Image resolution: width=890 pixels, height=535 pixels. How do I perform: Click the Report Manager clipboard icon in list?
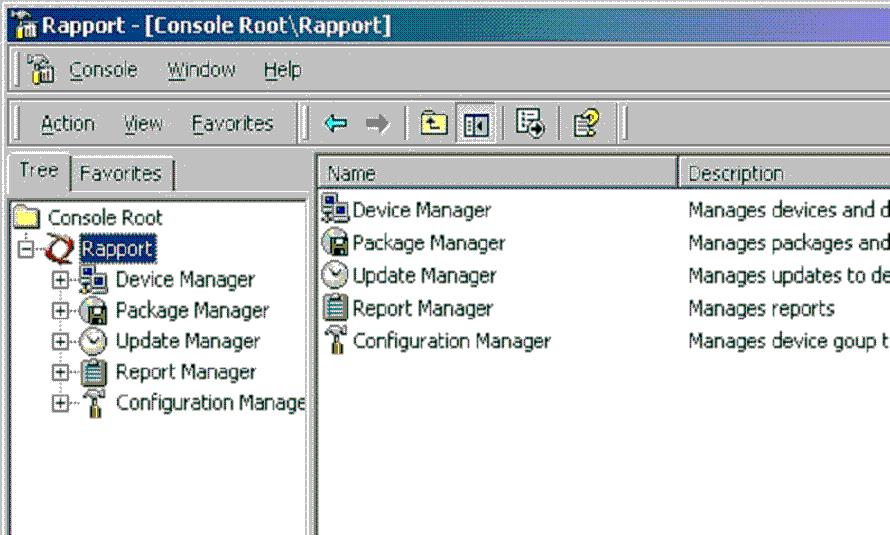[x=335, y=307]
